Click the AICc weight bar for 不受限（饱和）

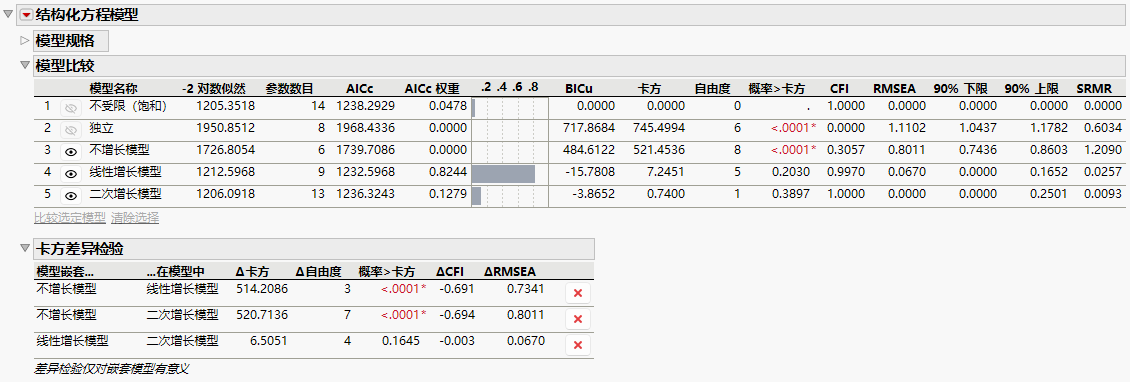click(x=473, y=107)
